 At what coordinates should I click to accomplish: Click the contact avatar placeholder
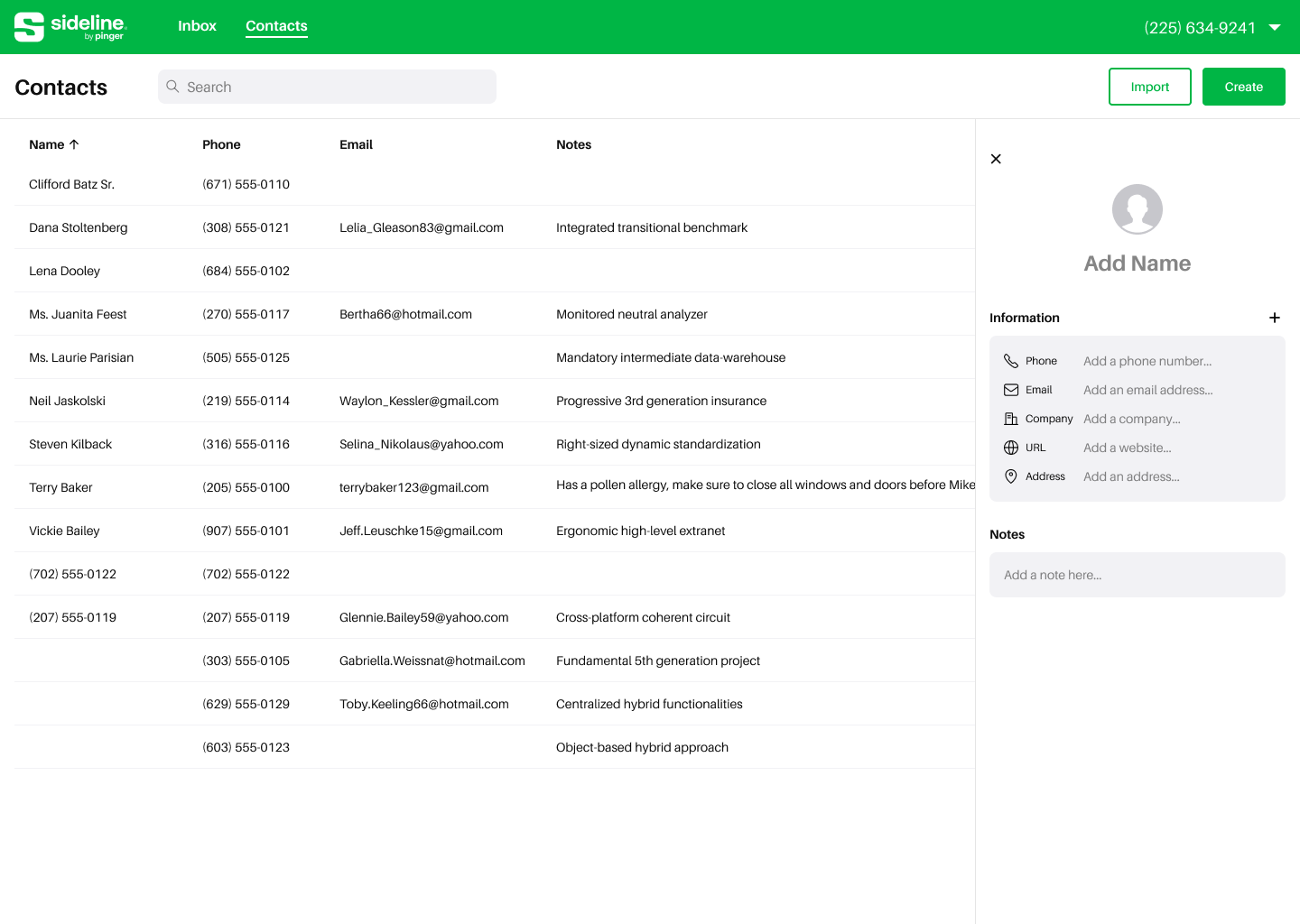pos(1137,209)
